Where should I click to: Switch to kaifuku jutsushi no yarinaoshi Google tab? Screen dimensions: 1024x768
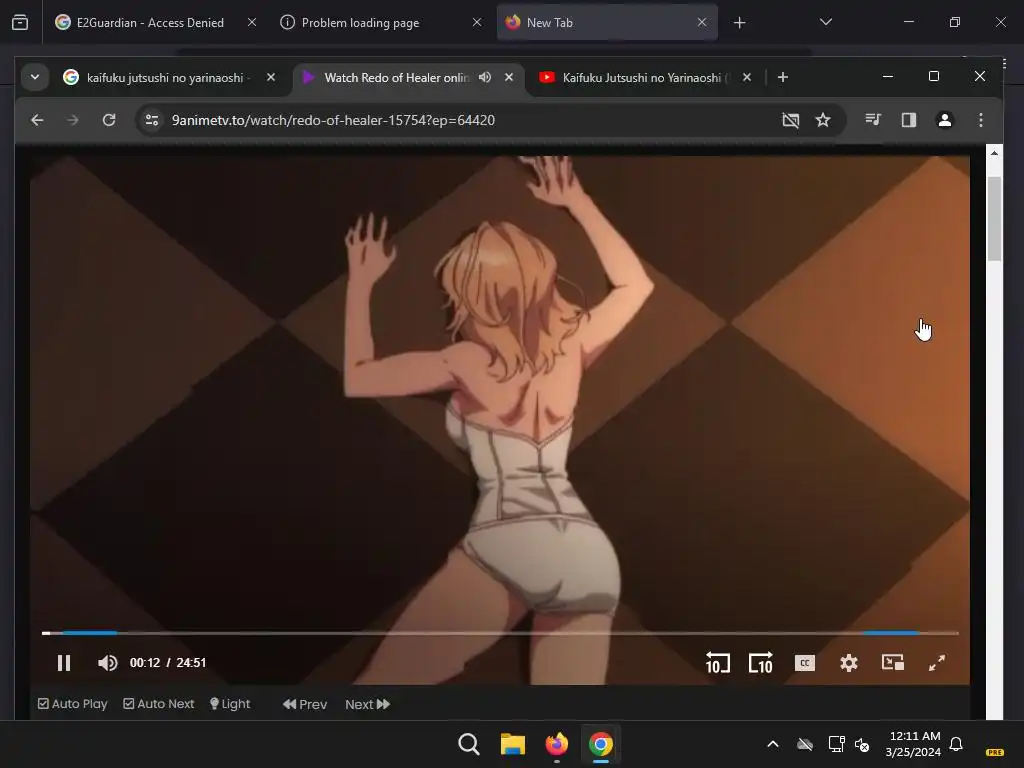pos(157,78)
